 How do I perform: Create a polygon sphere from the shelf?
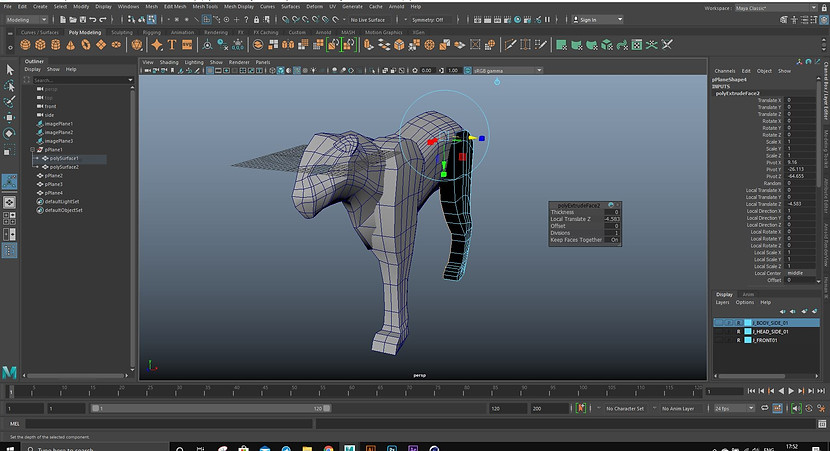25,45
